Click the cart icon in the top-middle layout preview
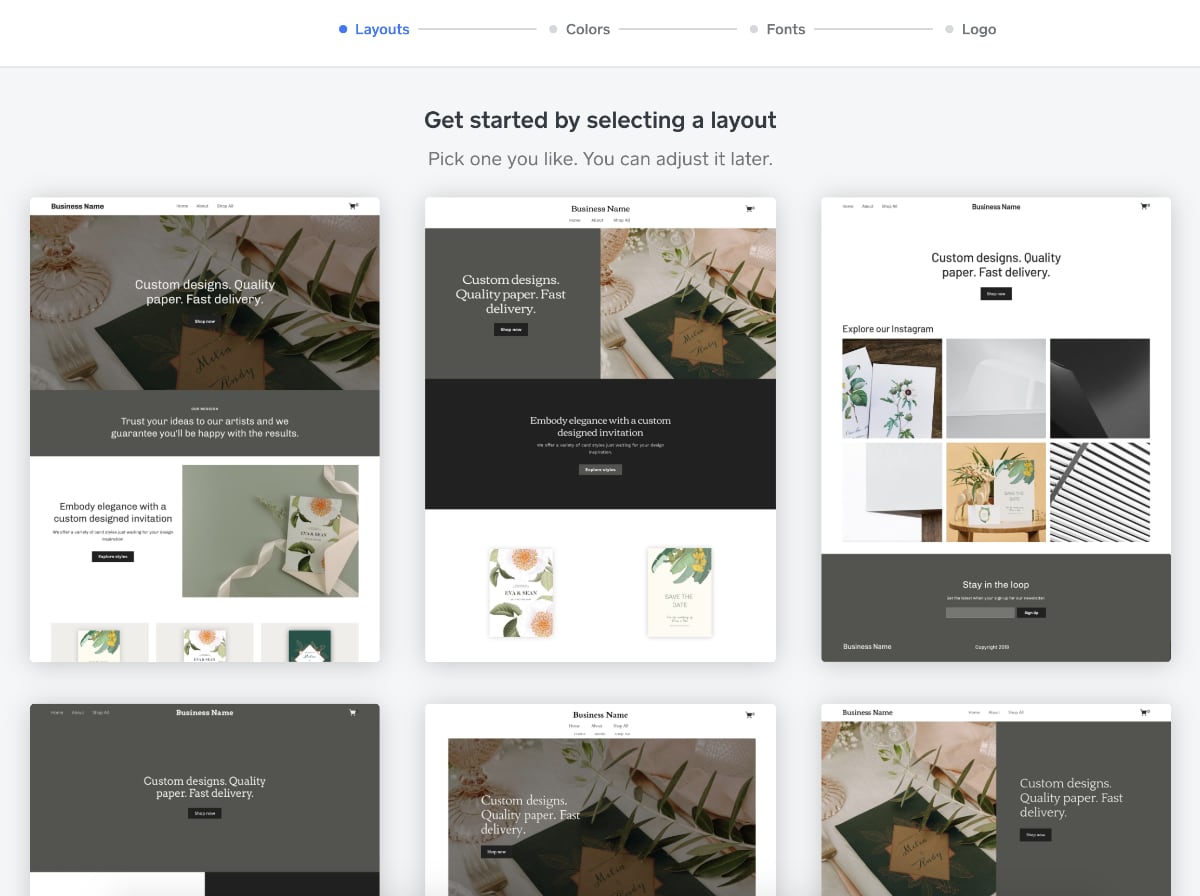 pyautogui.click(x=749, y=209)
